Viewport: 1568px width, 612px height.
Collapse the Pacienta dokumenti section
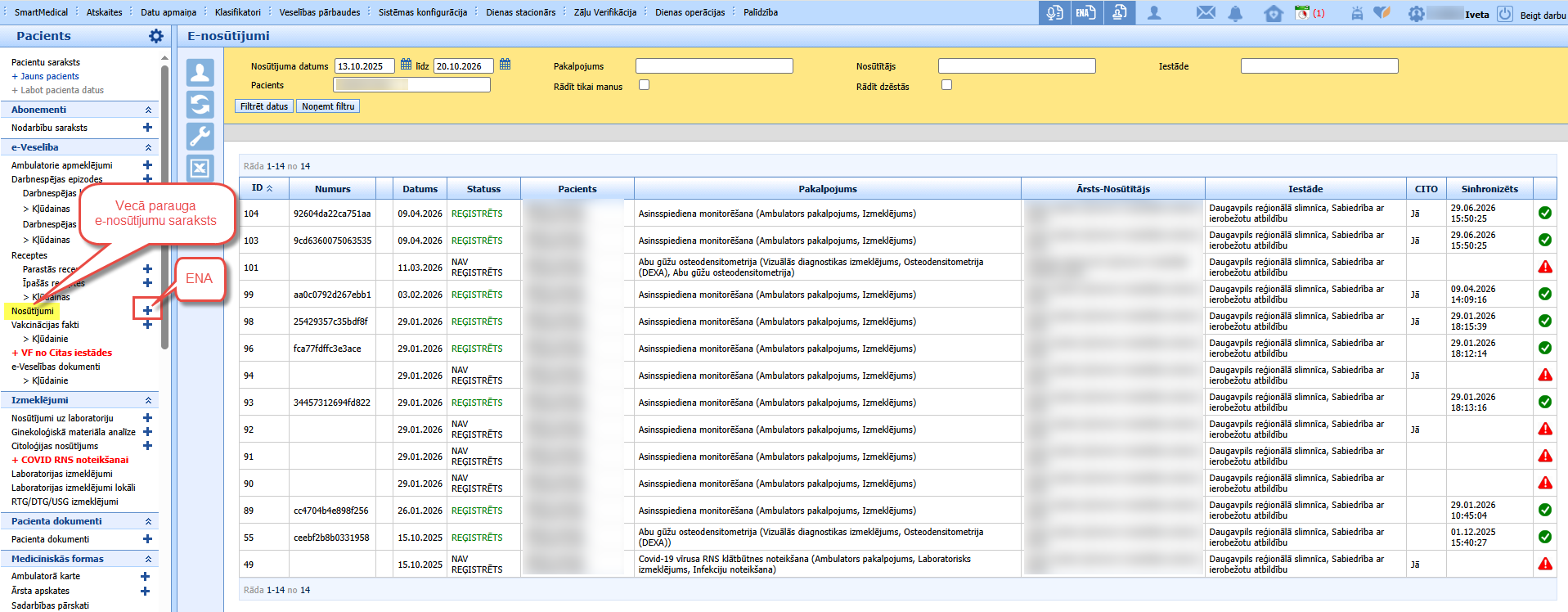(x=148, y=521)
